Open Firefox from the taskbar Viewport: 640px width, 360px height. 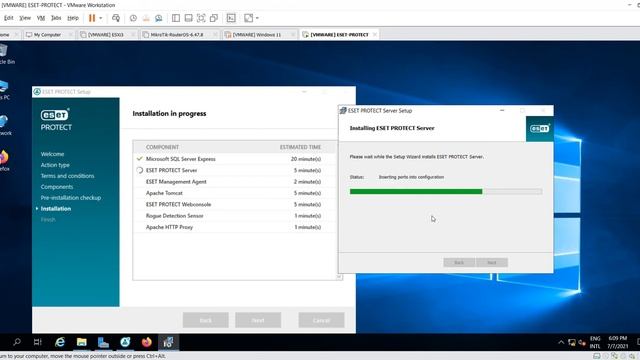pos(147,342)
